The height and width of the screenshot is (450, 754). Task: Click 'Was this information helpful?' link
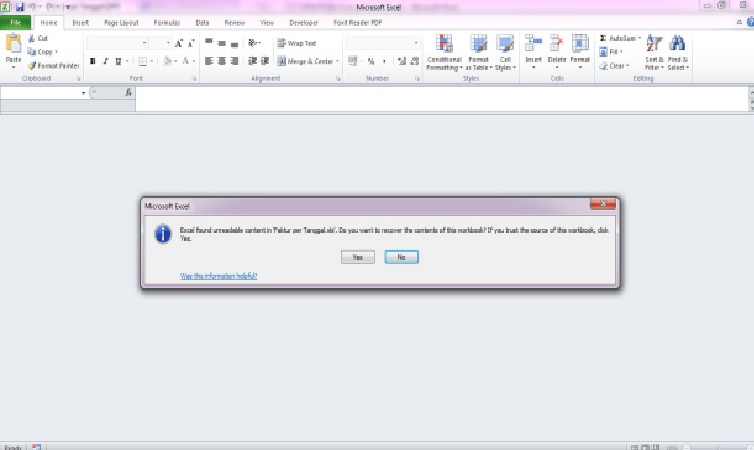[x=218, y=275]
